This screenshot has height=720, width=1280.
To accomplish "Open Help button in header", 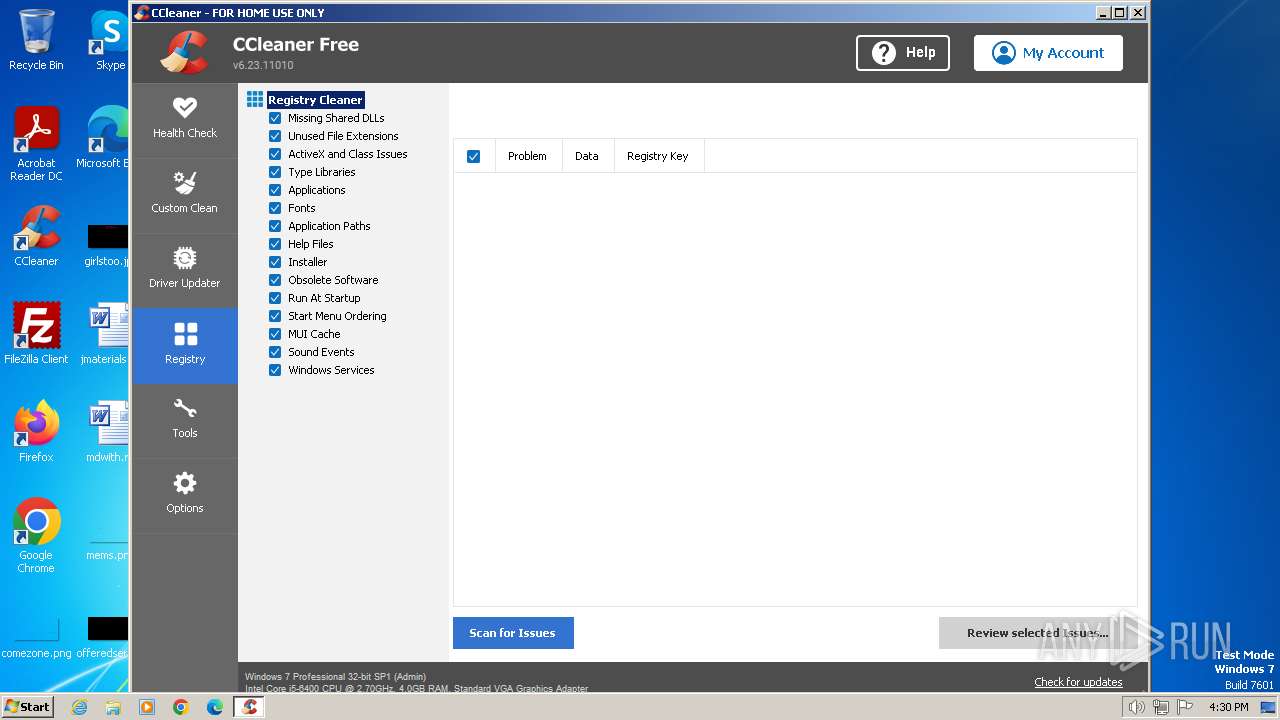I will pos(903,53).
